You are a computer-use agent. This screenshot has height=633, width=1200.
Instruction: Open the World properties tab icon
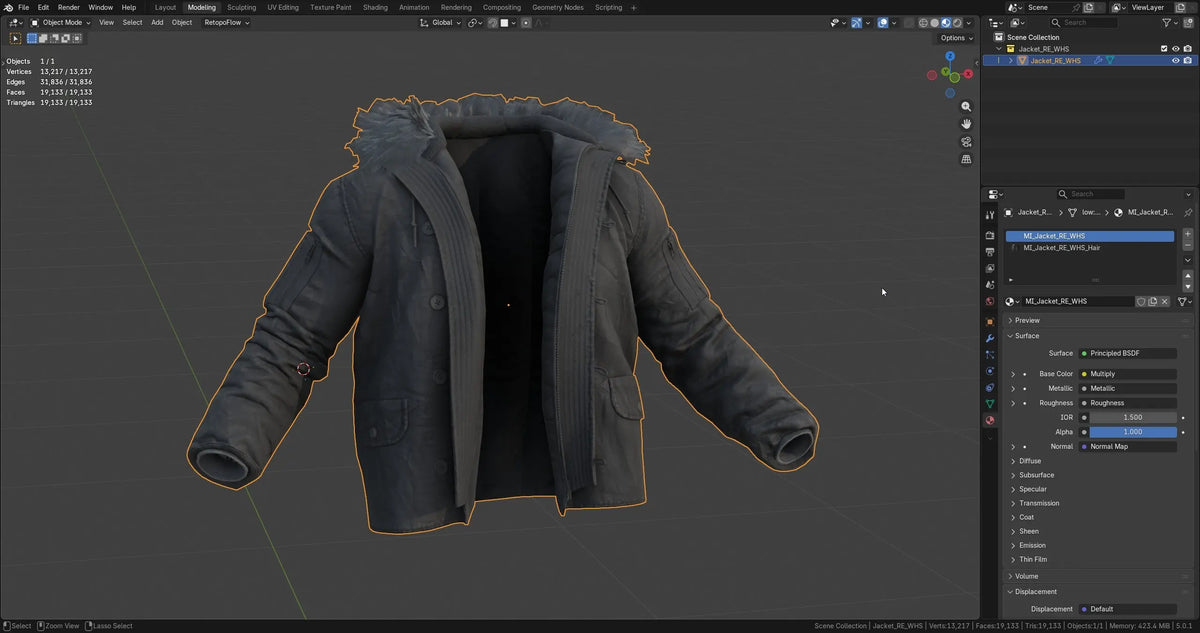(x=990, y=301)
